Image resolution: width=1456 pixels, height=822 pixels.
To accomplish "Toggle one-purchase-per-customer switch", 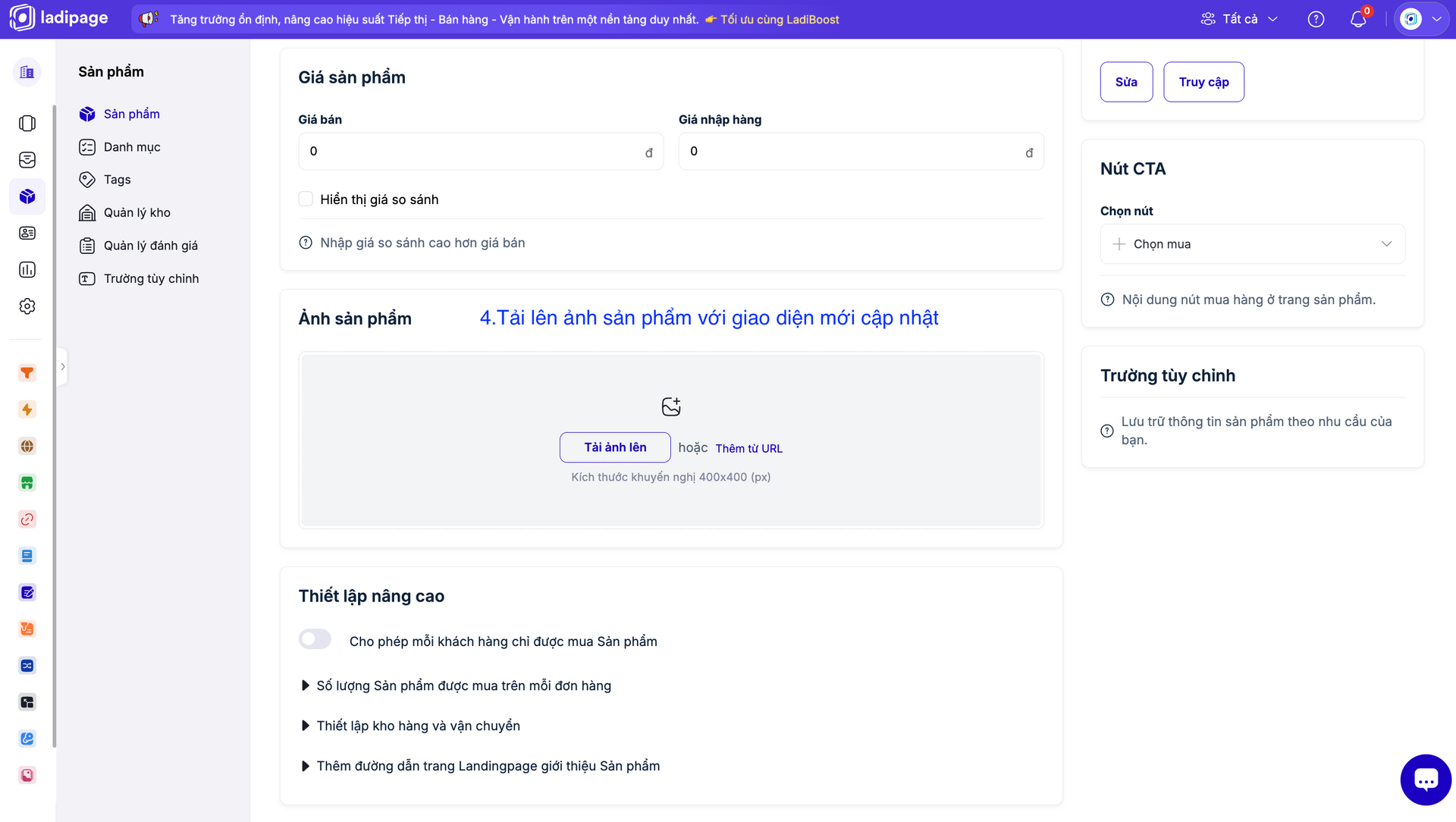I will (315, 639).
